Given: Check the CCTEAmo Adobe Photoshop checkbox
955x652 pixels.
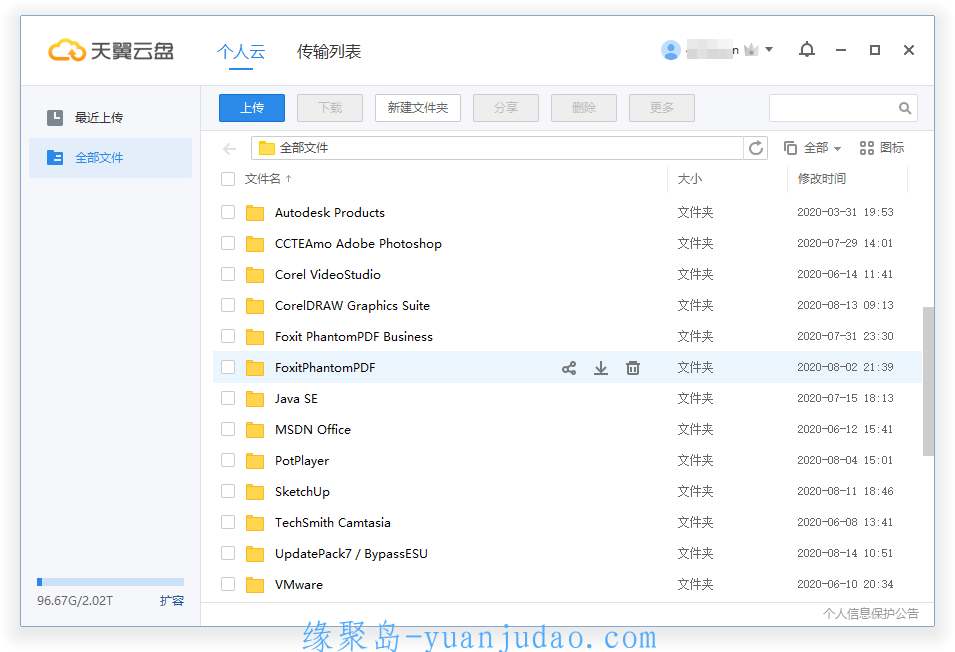Looking at the screenshot, I should tap(228, 243).
